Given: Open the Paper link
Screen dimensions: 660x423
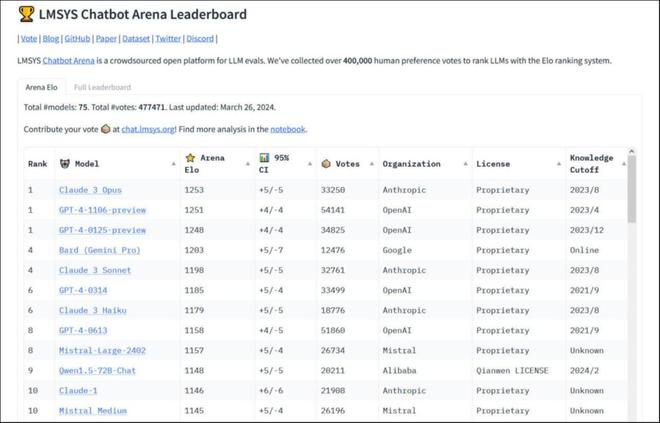Looking at the screenshot, I should pos(106,38).
